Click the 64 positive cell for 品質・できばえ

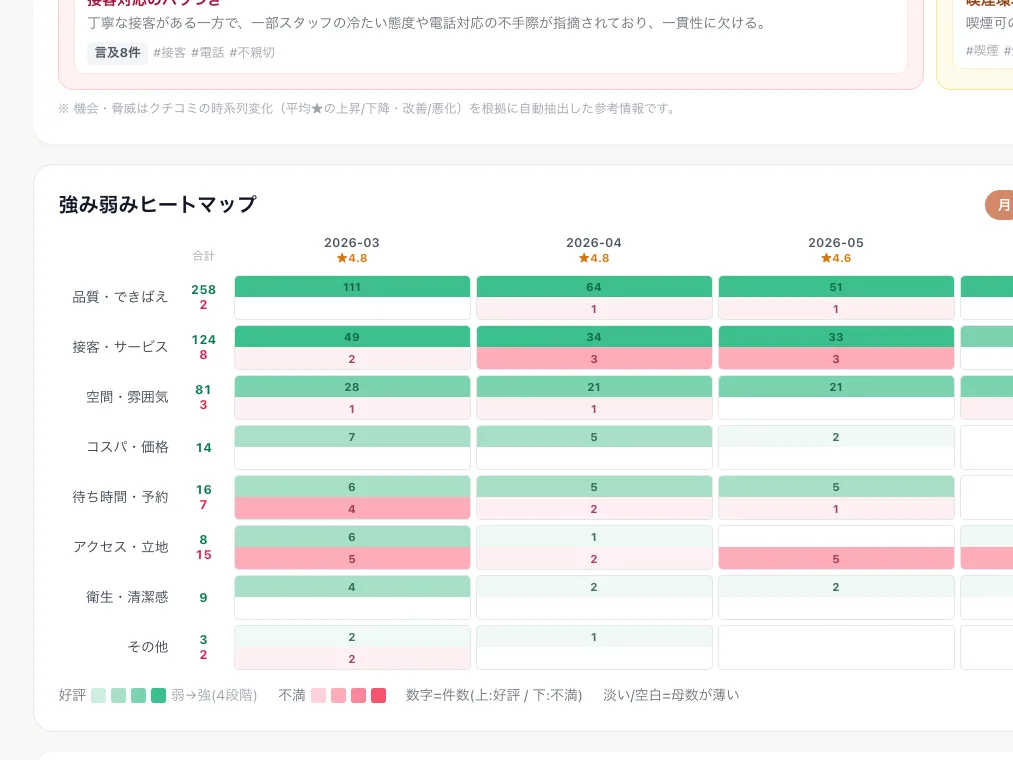click(594, 287)
